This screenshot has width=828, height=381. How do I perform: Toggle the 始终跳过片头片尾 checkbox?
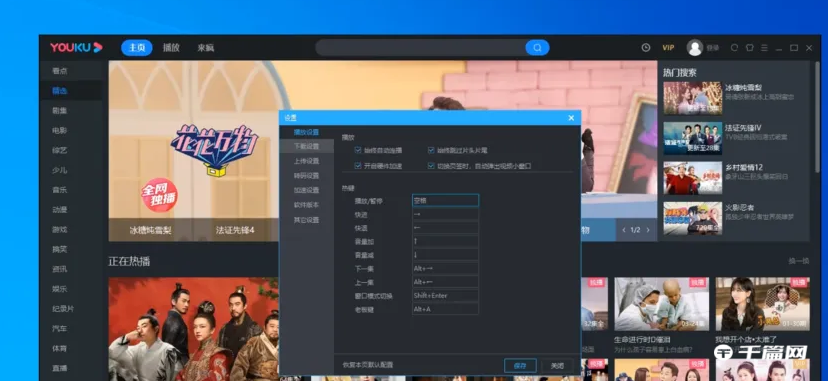pyautogui.click(x=431, y=150)
